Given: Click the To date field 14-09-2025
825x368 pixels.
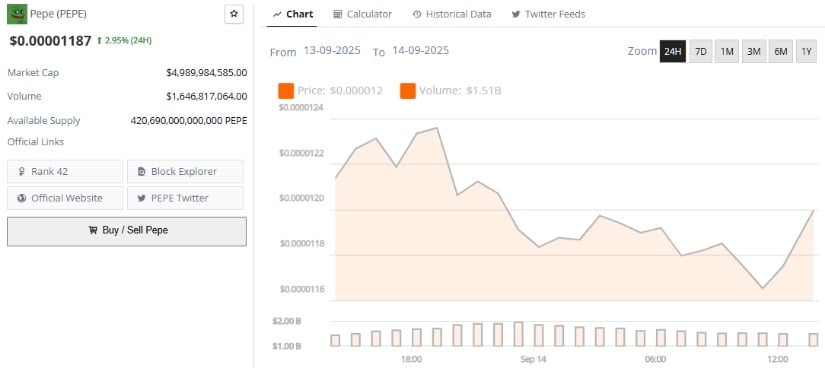Looking at the screenshot, I should (x=420, y=51).
